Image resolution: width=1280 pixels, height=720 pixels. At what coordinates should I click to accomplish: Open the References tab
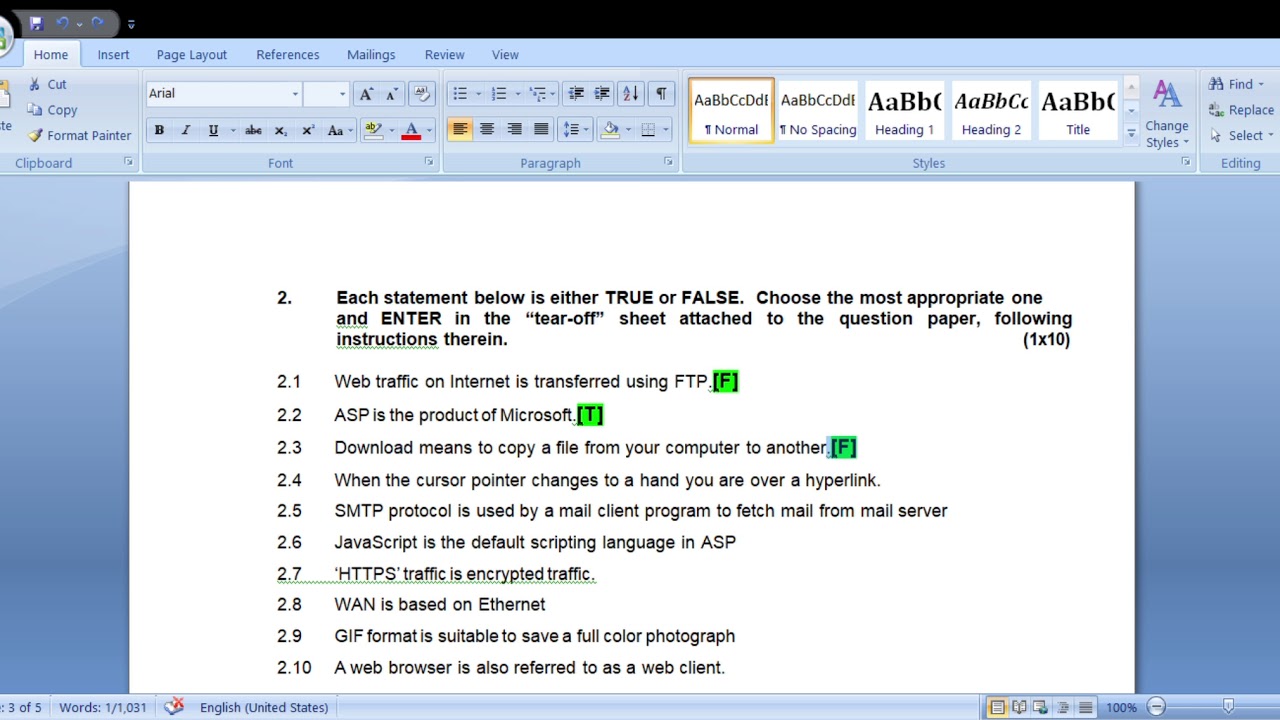(x=288, y=54)
